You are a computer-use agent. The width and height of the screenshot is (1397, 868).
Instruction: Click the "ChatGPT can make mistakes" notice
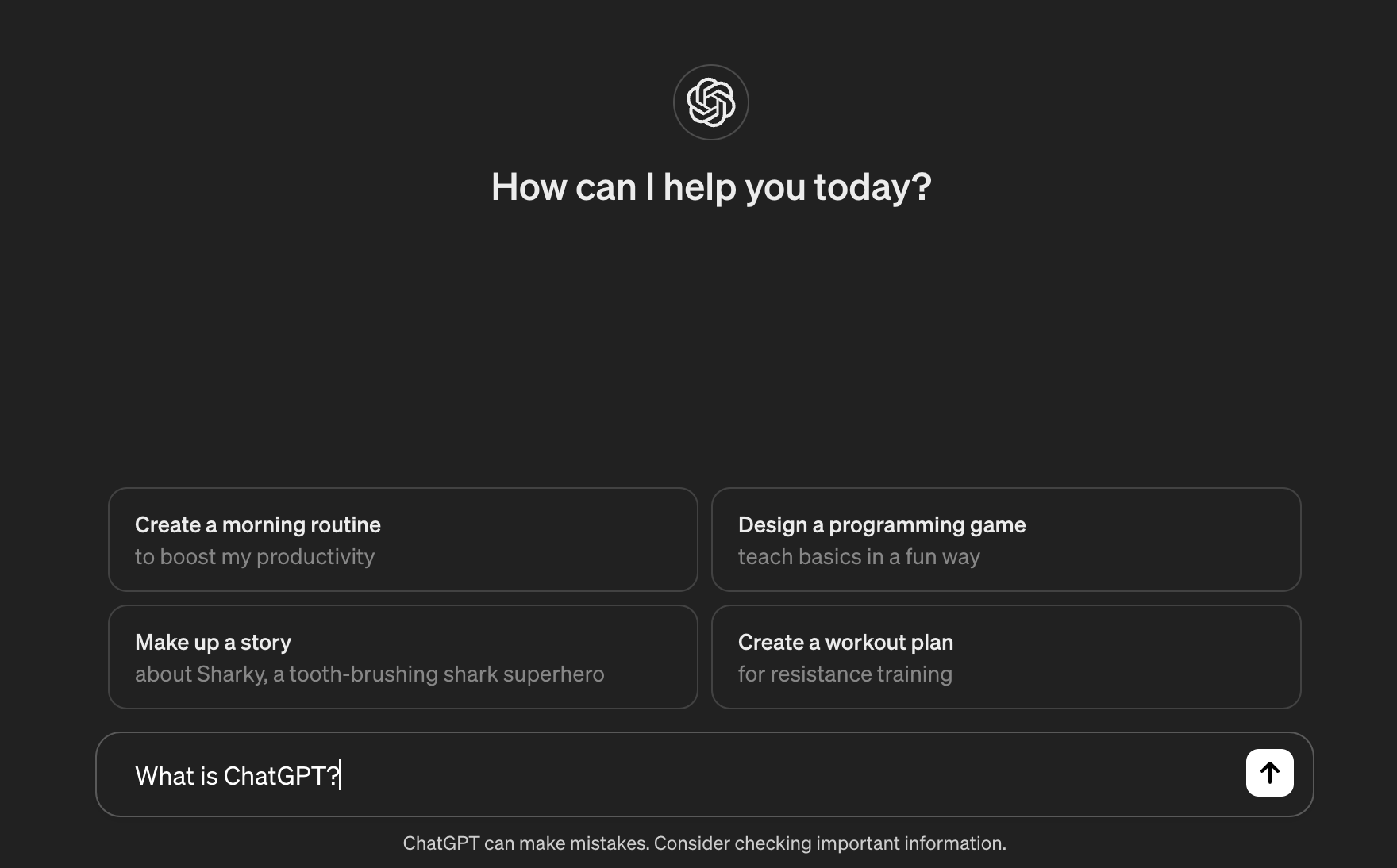[525, 843]
